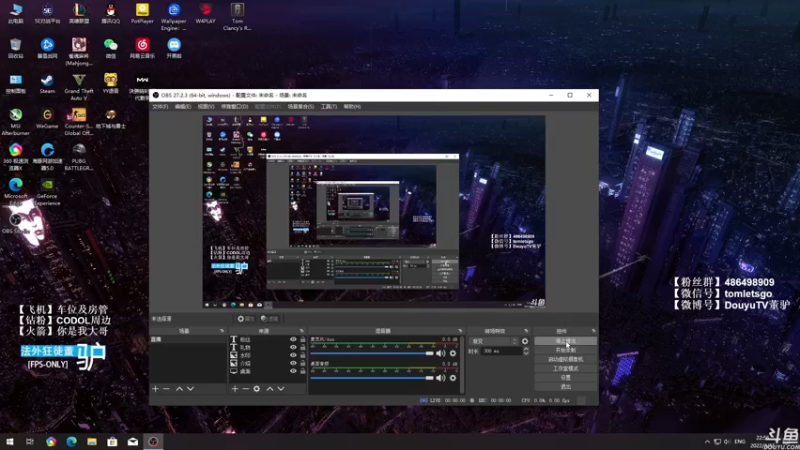Open Microsoft Edge desktop shortcut

coord(15,192)
